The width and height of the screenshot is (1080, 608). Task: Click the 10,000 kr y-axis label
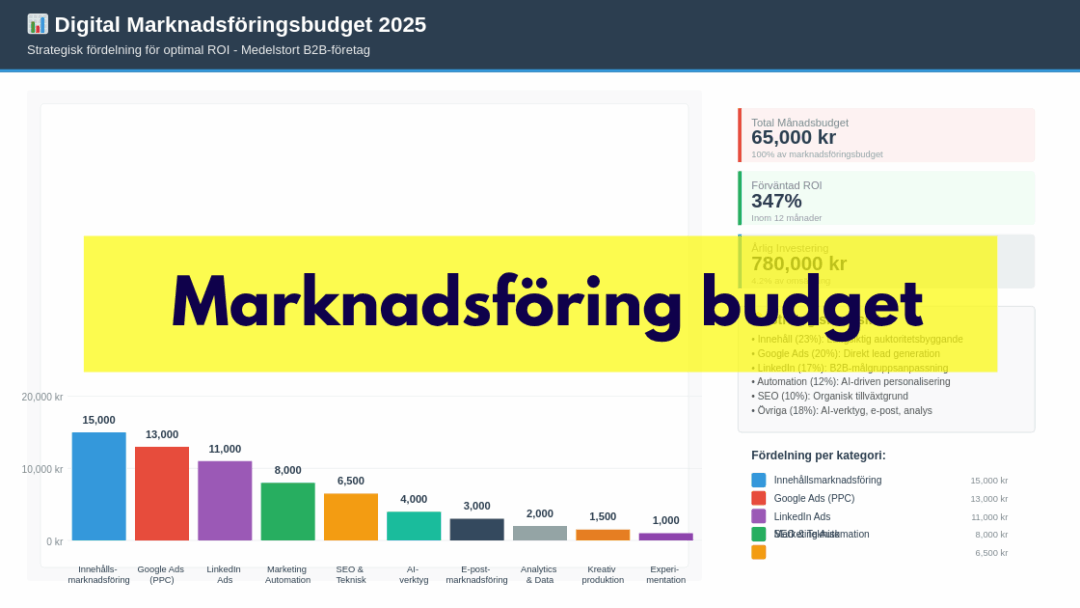click(42, 469)
